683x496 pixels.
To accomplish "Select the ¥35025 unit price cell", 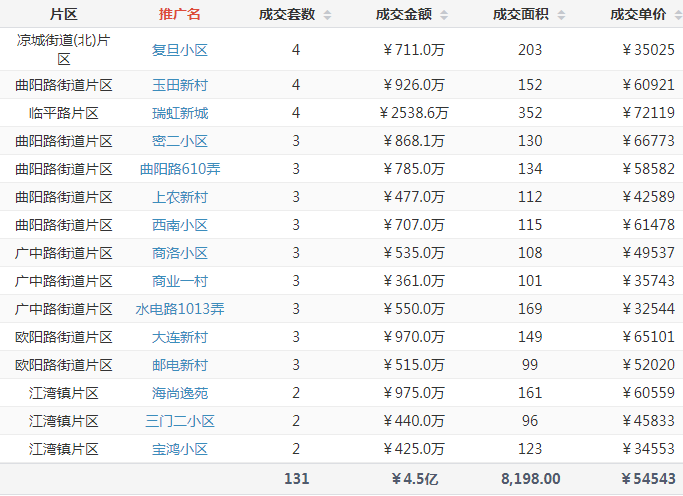I will [649, 50].
